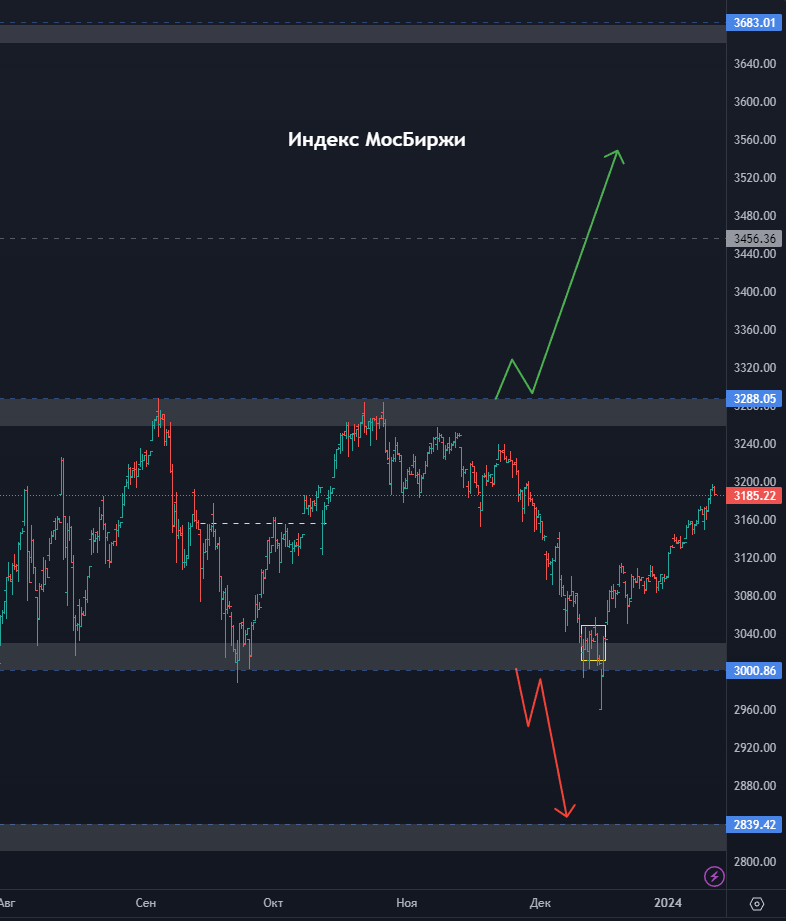Click the 3600.00 price scale value
This screenshot has height=921, width=786.
pyautogui.click(x=755, y=102)
